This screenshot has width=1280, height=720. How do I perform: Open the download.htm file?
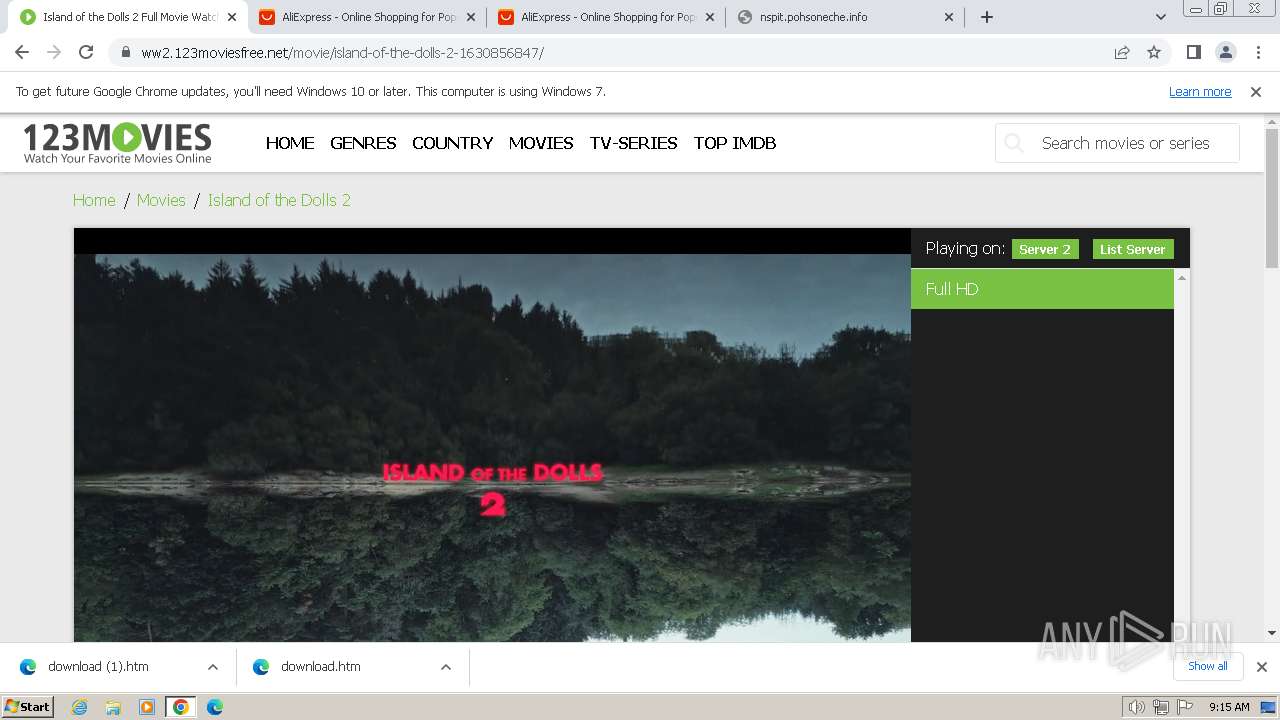(x=320, y=667)
